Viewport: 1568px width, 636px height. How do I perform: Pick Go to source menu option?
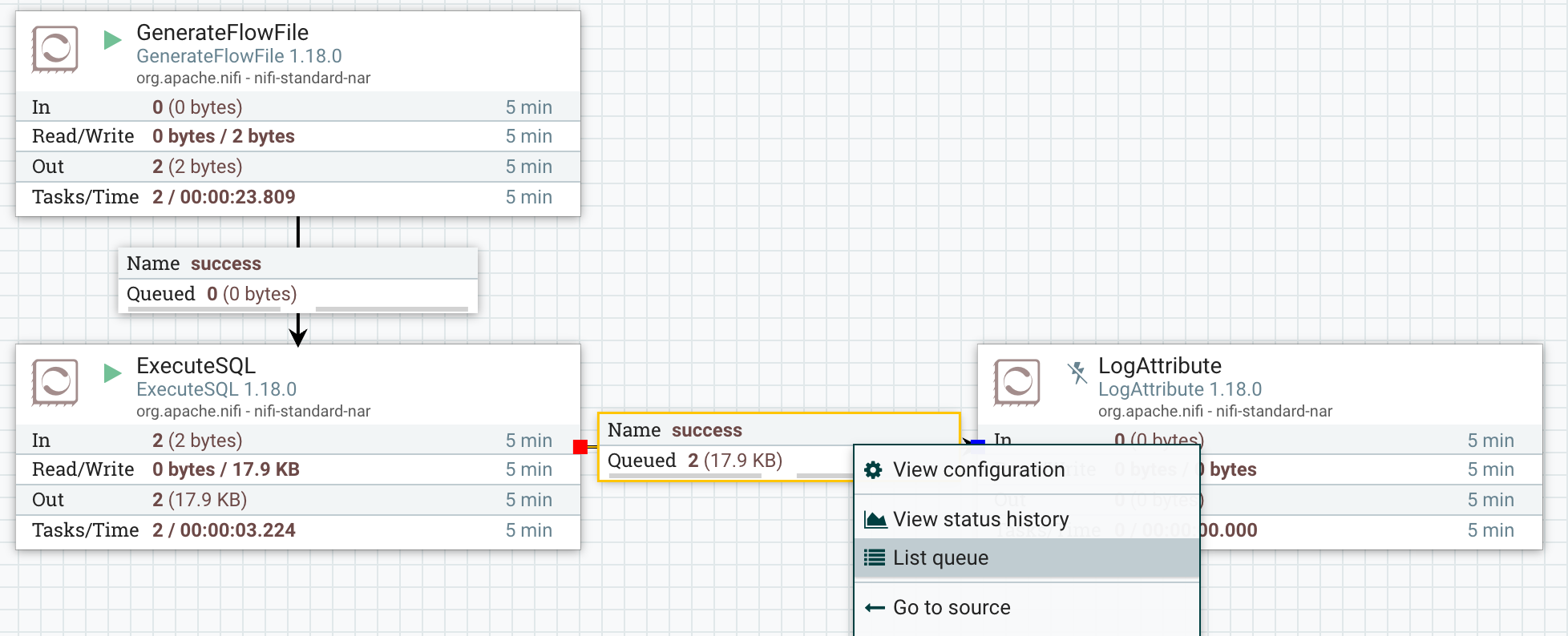952,608
